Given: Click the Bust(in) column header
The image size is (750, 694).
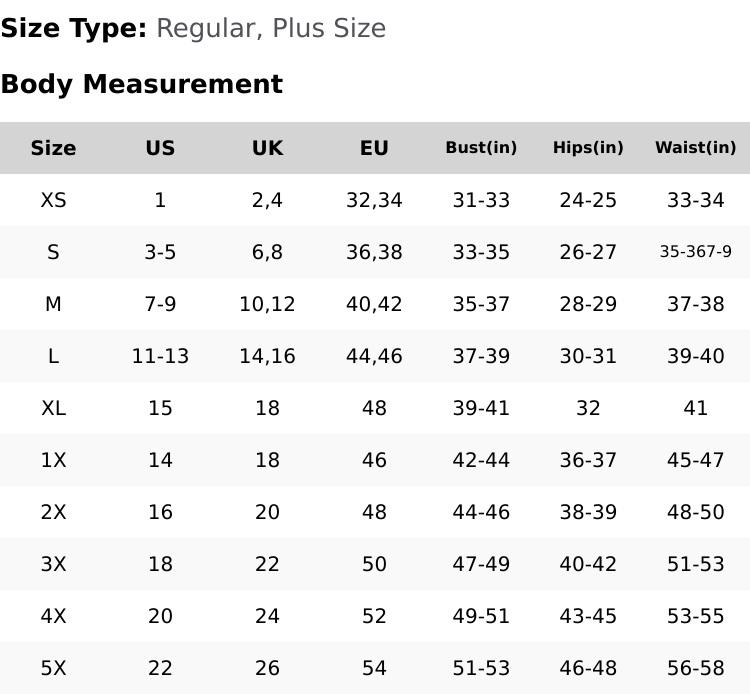Looking at the screenshot, I should click(481, 148).
